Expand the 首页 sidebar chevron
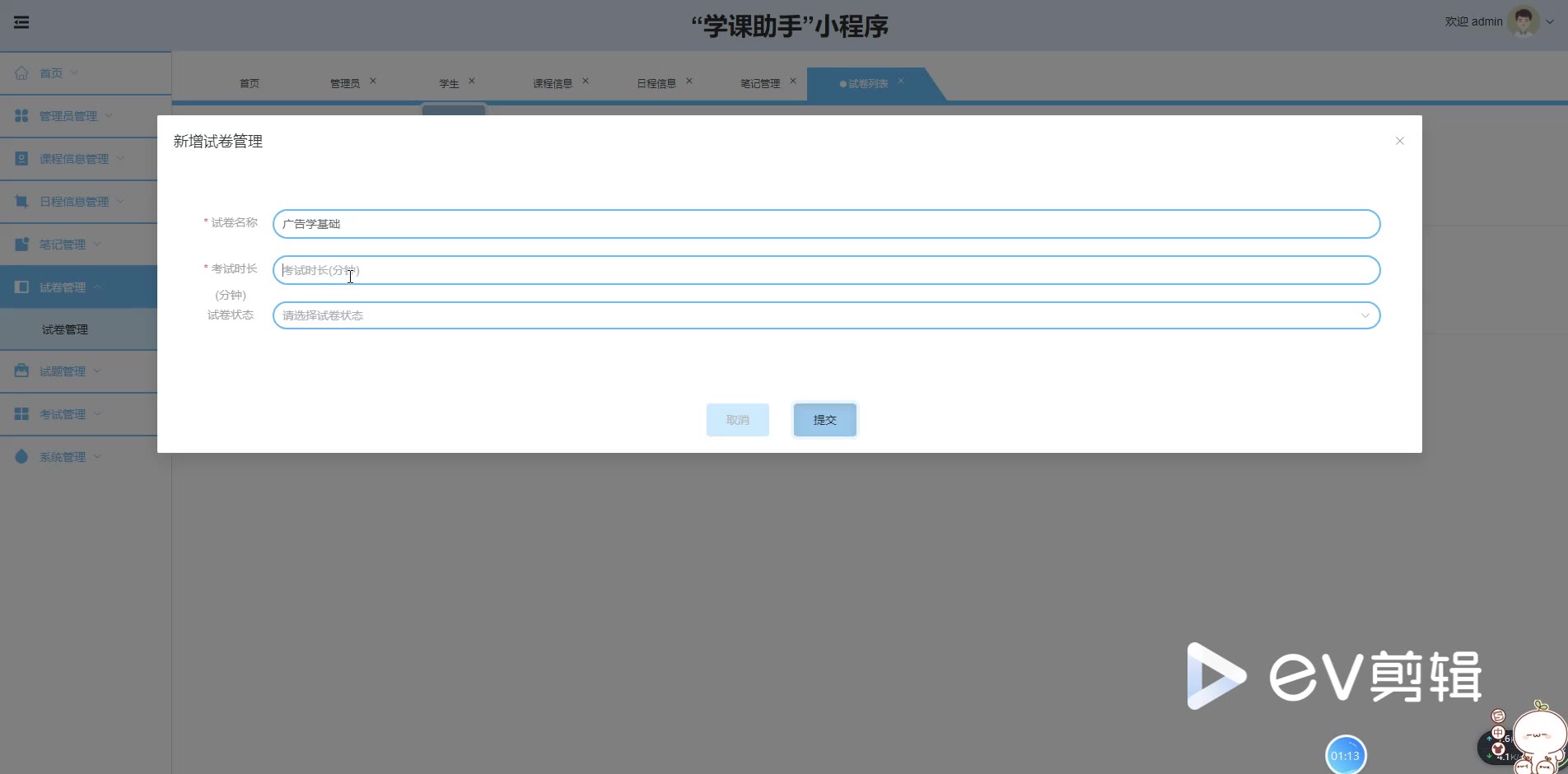Screen dimensions: 1568x774 (x=74, y=72)
